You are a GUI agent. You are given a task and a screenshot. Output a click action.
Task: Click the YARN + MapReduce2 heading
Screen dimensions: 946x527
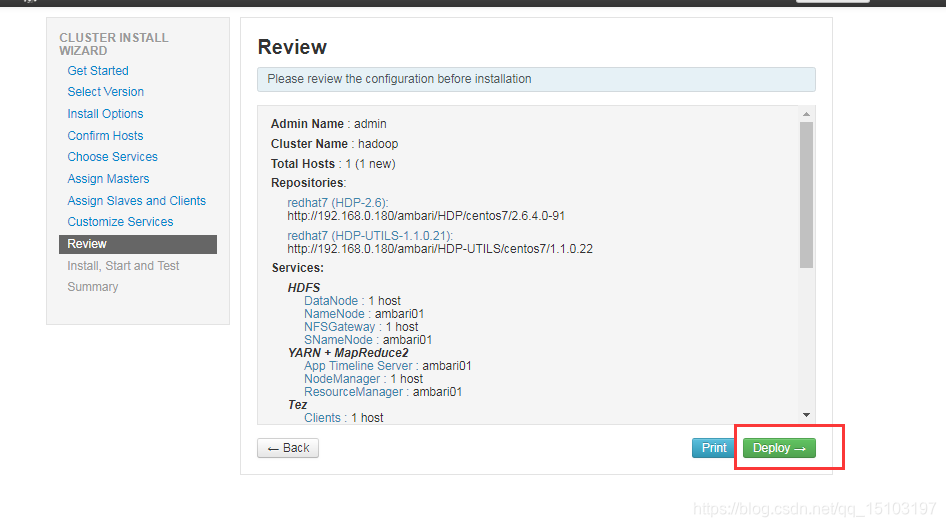click(348, 353)
